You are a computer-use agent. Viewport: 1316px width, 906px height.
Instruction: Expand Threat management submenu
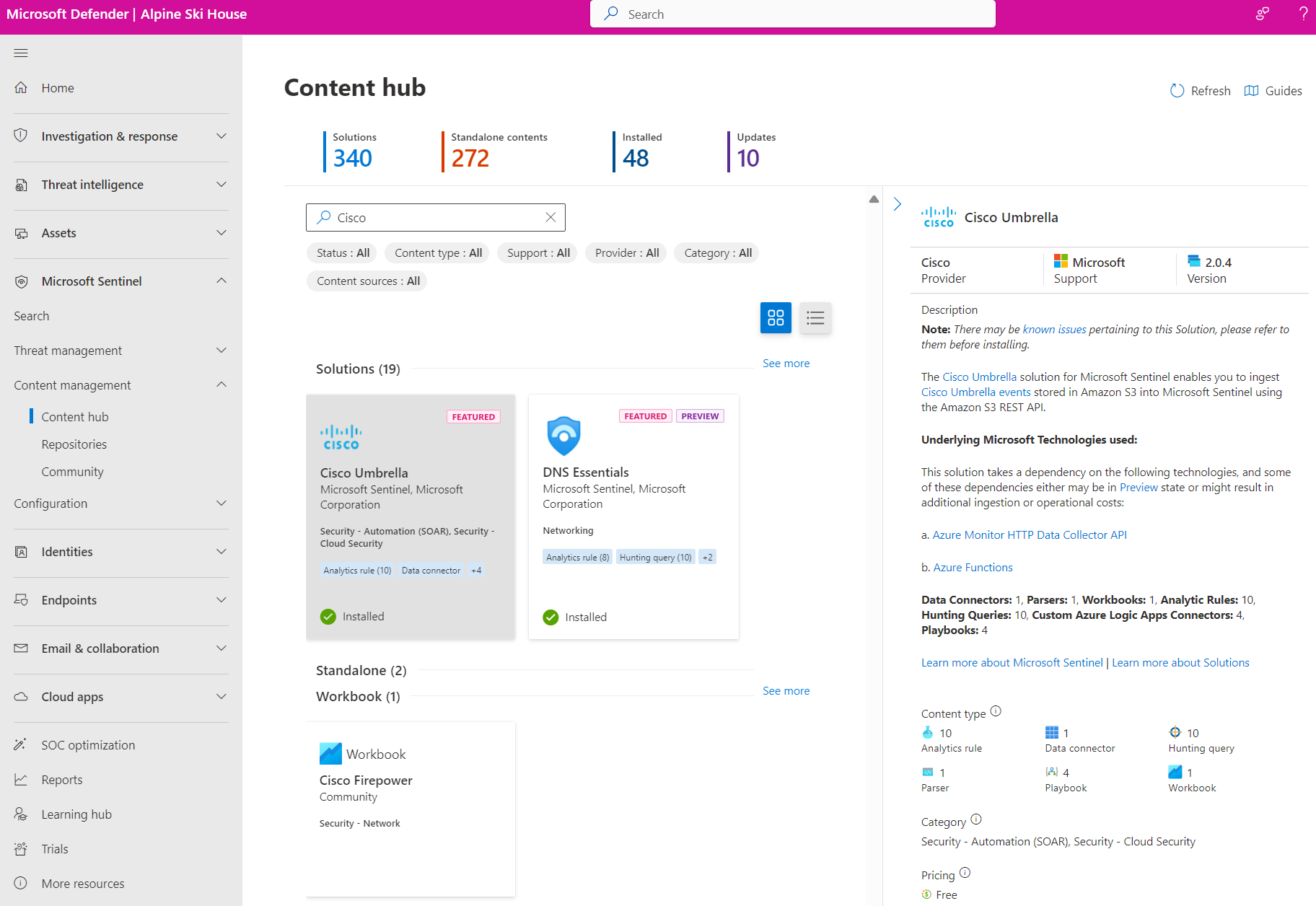click(221, 351)
